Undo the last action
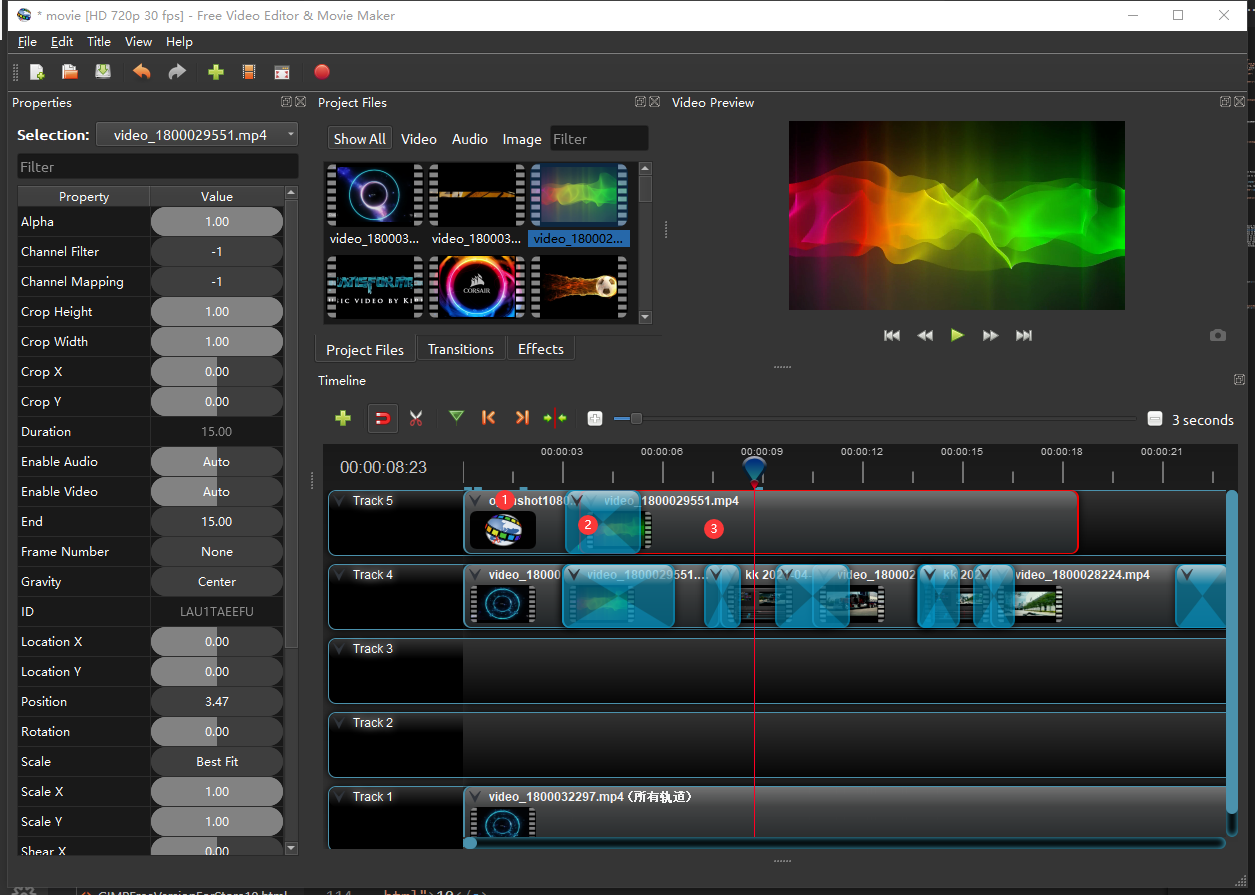 tap(142, 72)
